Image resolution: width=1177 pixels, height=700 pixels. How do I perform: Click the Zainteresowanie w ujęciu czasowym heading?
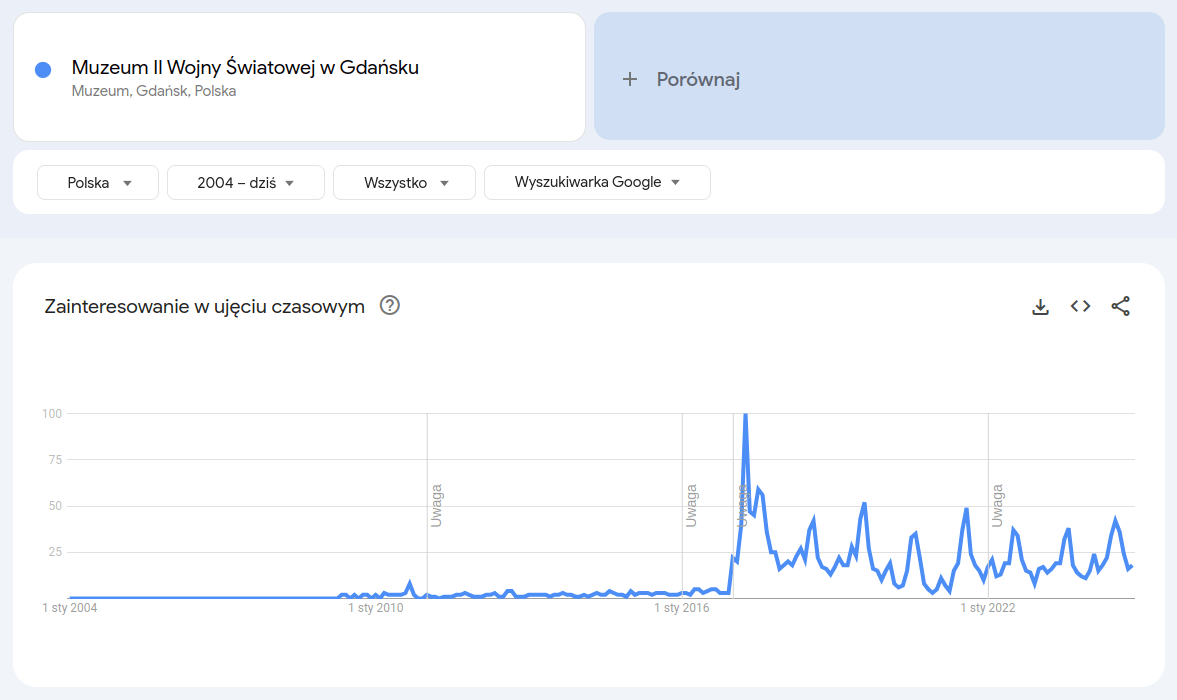click(204, 306)
